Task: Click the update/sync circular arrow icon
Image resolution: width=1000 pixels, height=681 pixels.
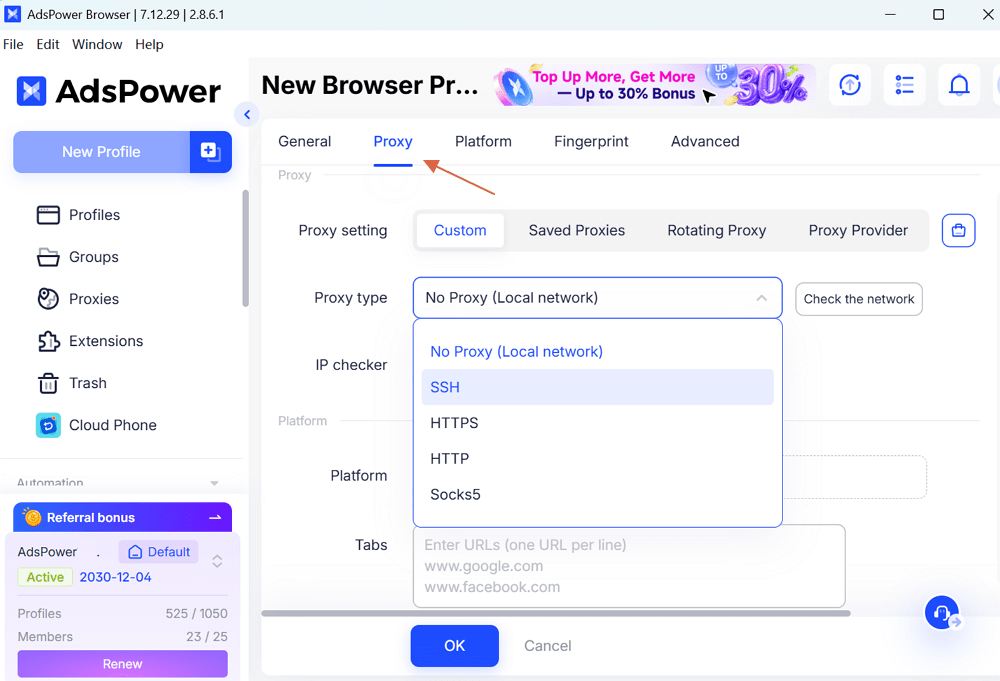Action: (849, 85)
